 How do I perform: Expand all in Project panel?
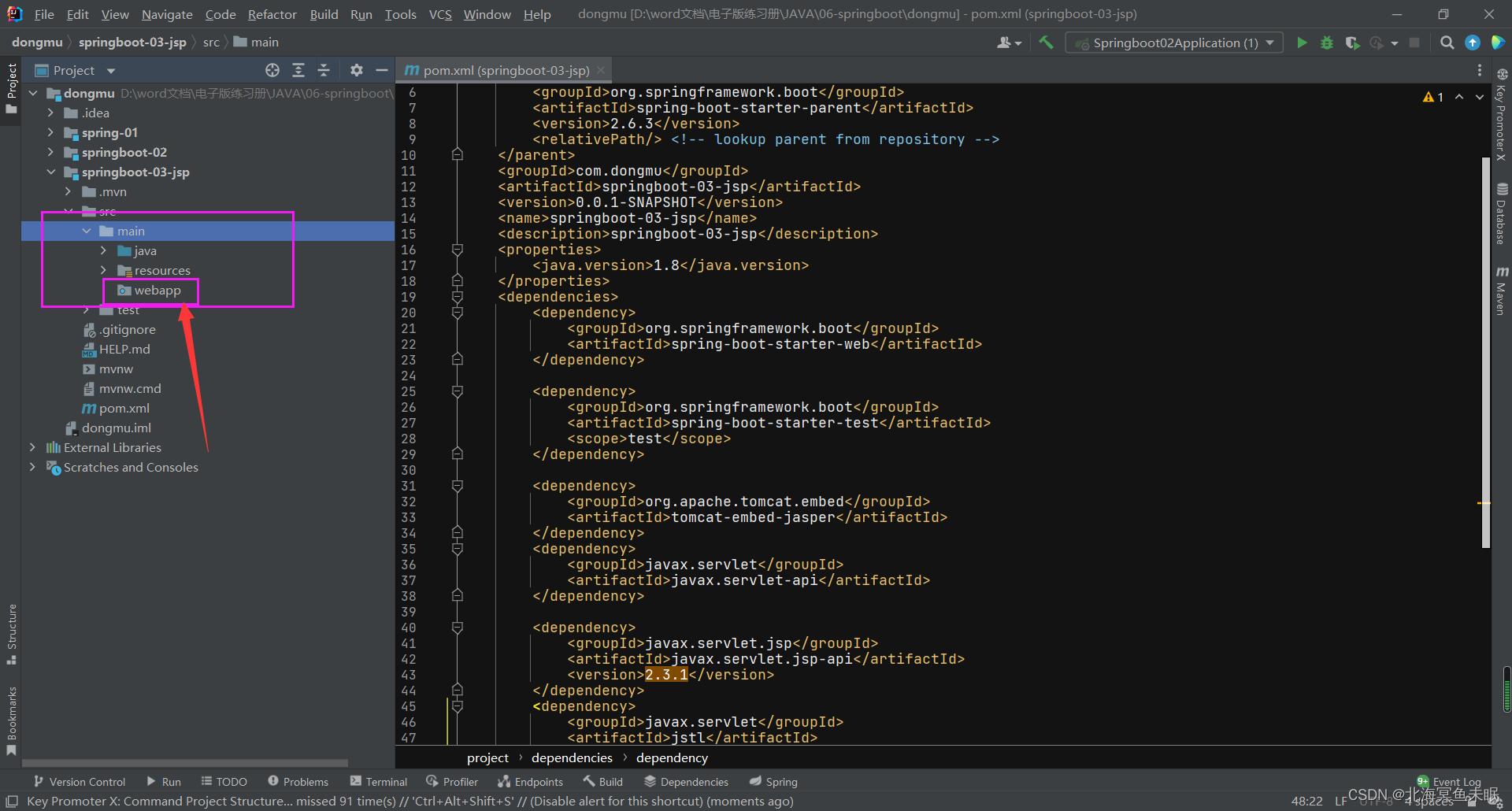click(298, 70)
